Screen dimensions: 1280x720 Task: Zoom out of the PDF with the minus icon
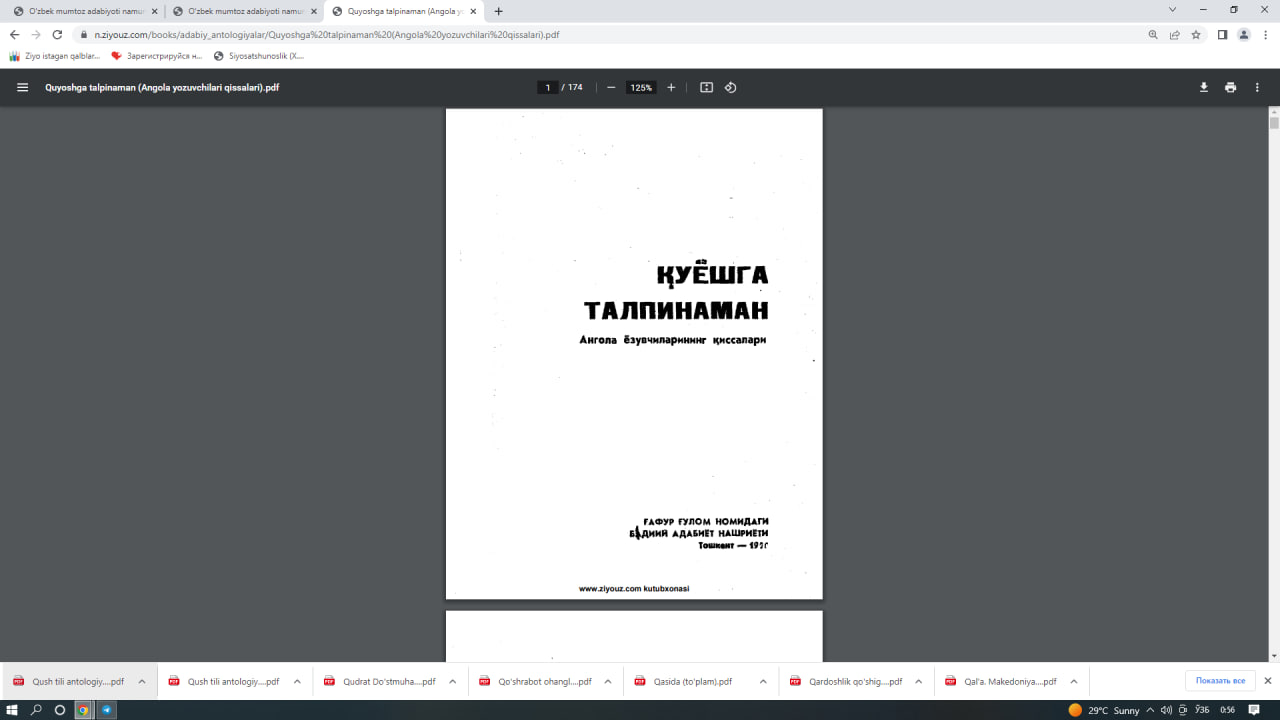[x=610, y=87]
